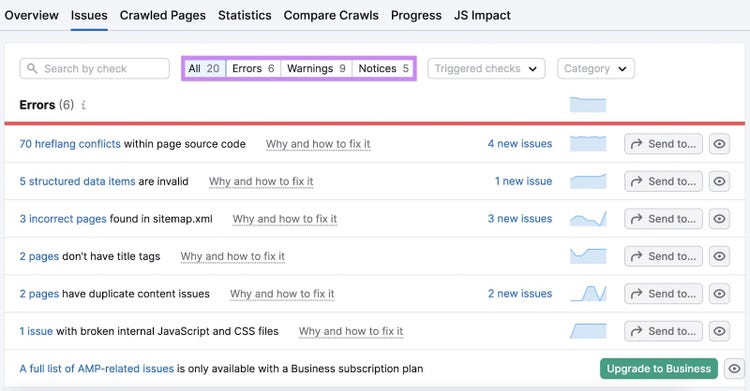Open the Overview tab

click(x=32, y=15)
